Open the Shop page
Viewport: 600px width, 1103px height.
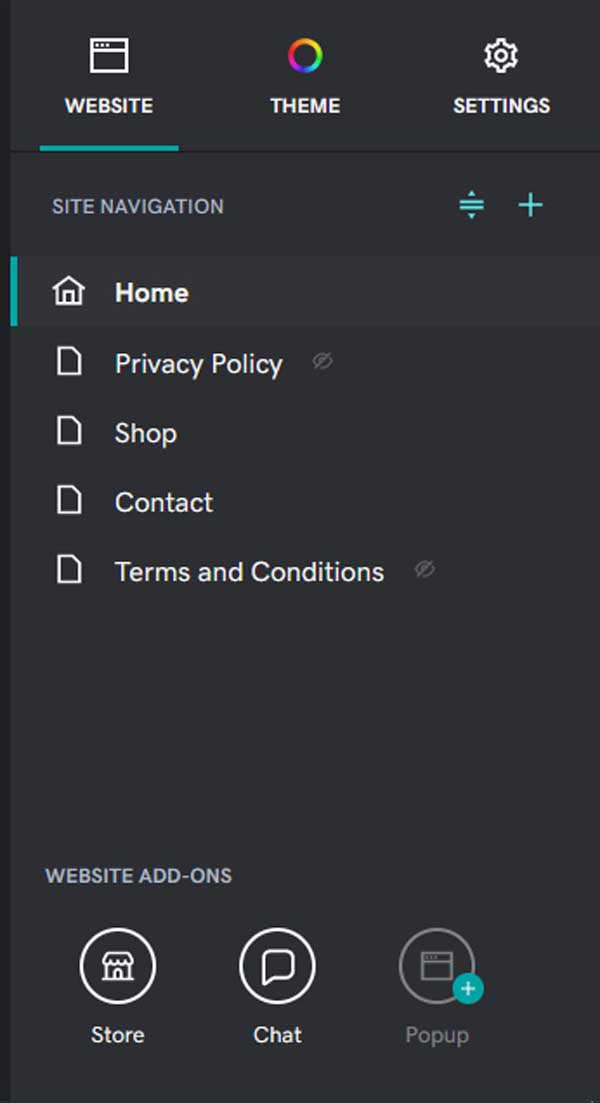point(145,432)
